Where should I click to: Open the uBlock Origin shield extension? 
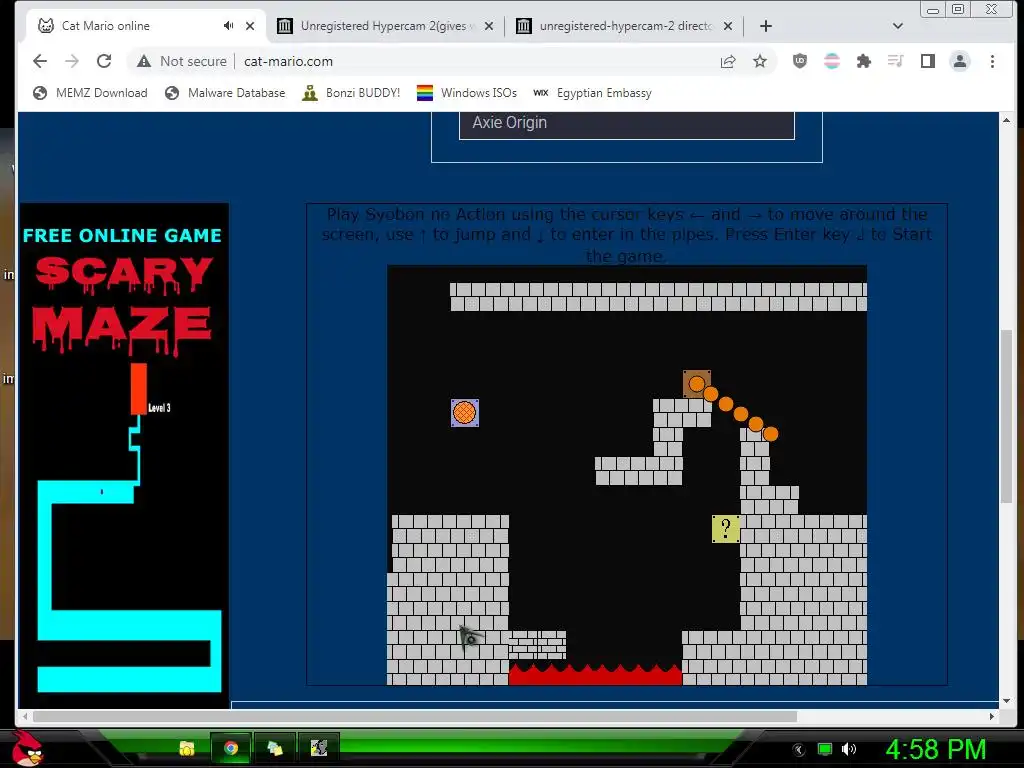click(799, 61)
